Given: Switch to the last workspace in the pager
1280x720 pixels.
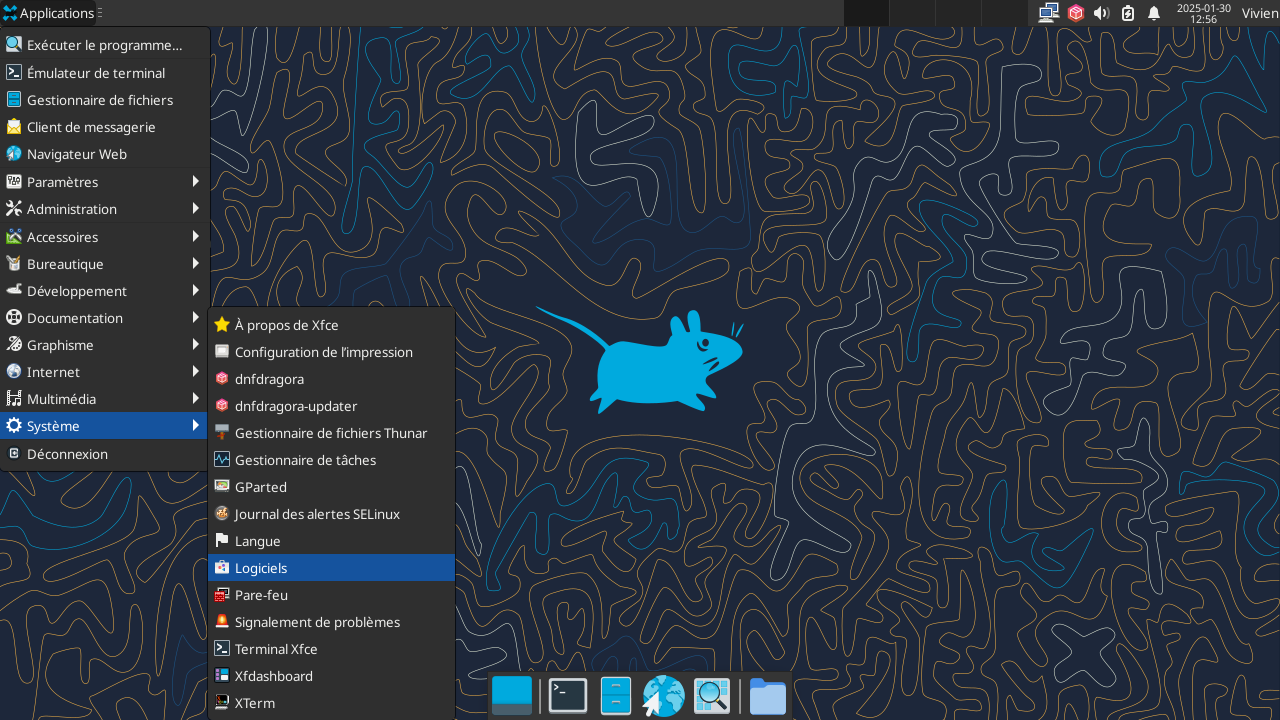Looking at the screenshot, I should pos(1003,13).
